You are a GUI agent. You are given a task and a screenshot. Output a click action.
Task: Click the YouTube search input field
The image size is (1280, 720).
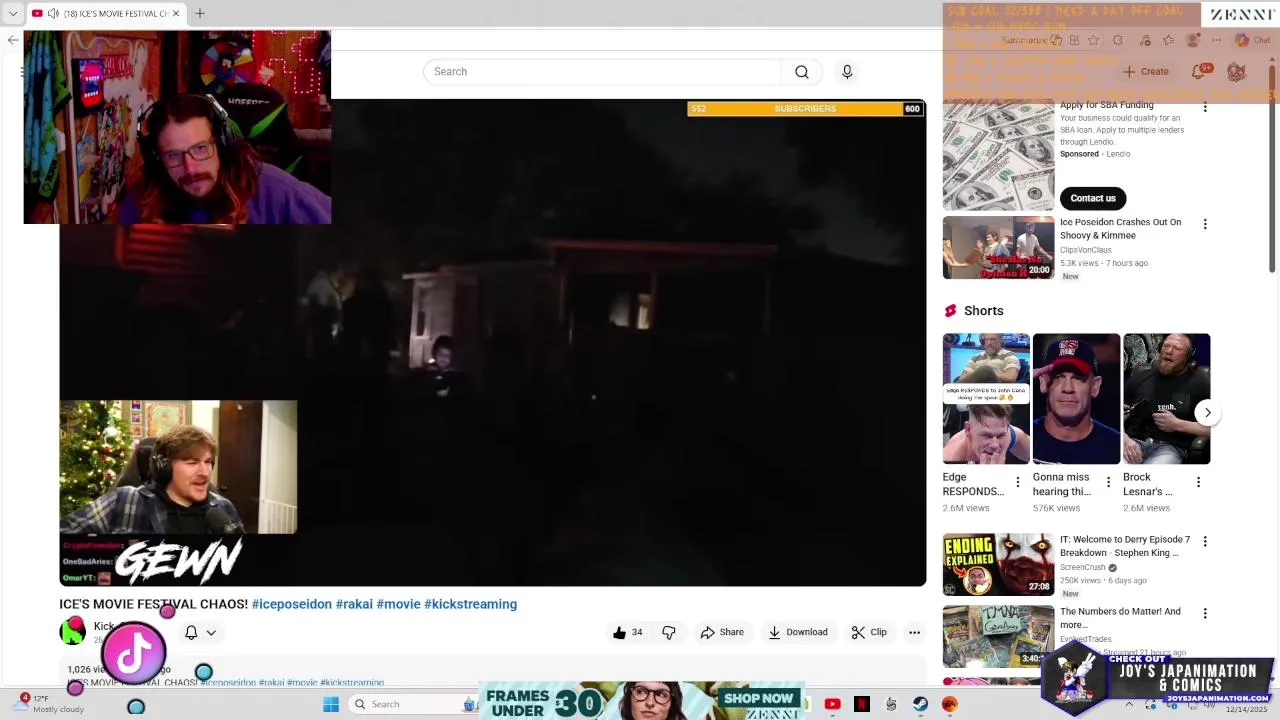point(602,72)
